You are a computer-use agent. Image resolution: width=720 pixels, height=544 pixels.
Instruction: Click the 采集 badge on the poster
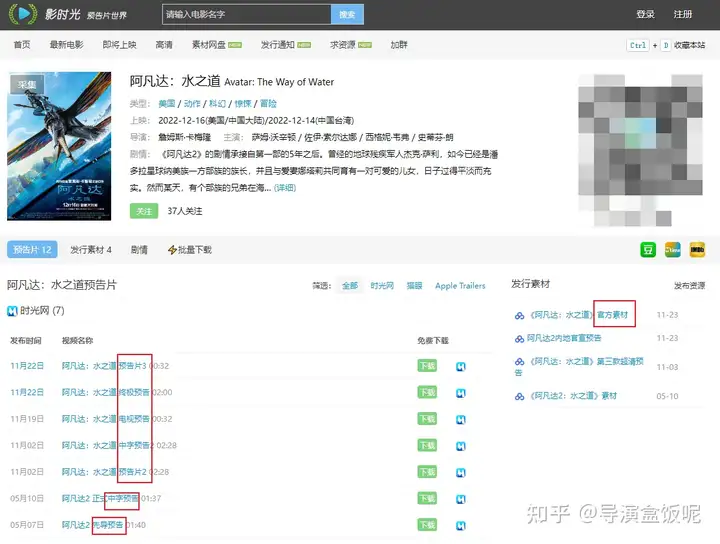(x=27, y=84)
